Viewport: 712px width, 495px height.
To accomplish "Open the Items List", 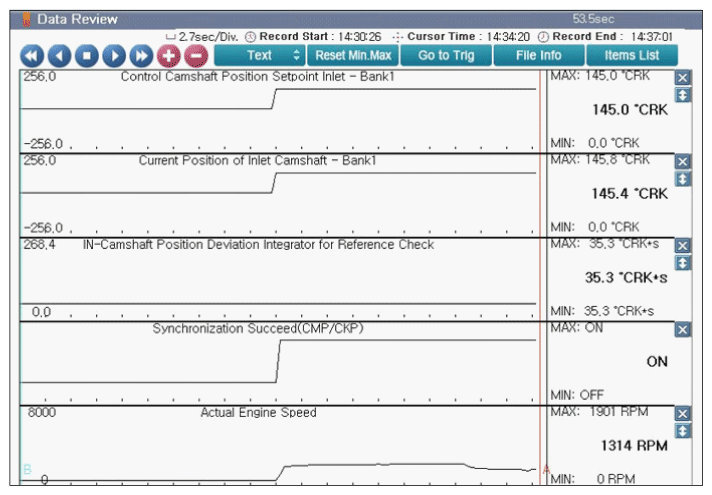I will pyautogui.click(x=632, y=55).
